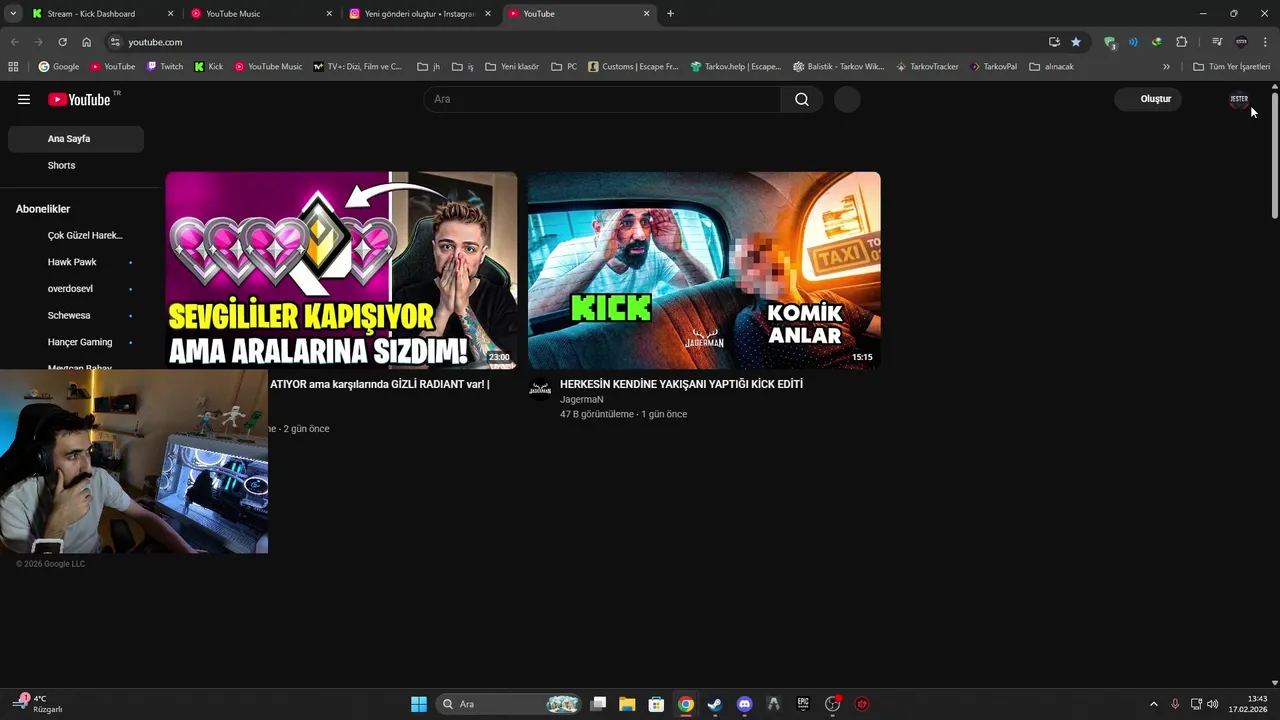This screenshot has height=720, width=1280.
Task: Open the Kick bookmark
Action: point(209,67)
